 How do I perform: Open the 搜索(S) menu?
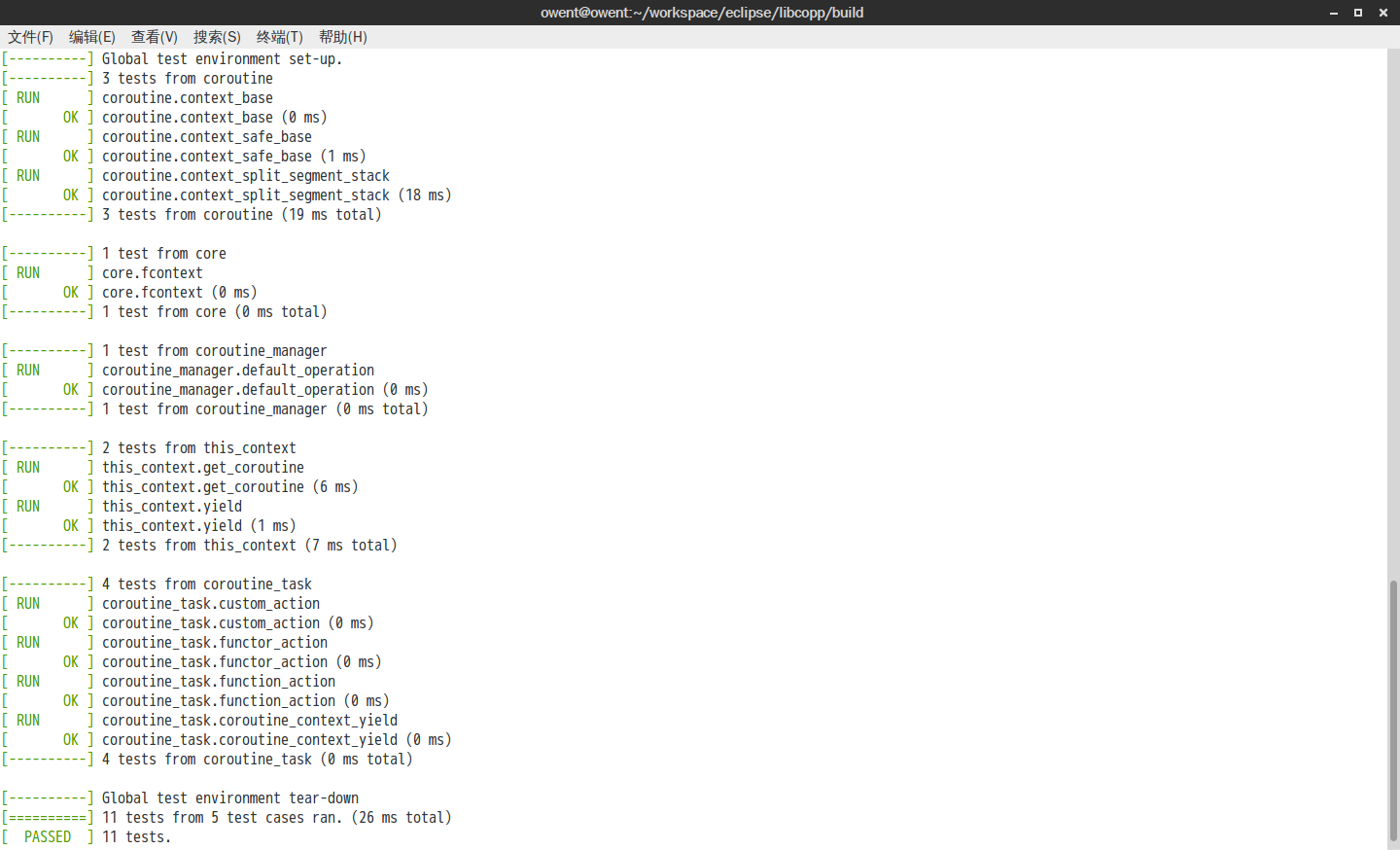[216, 37]
